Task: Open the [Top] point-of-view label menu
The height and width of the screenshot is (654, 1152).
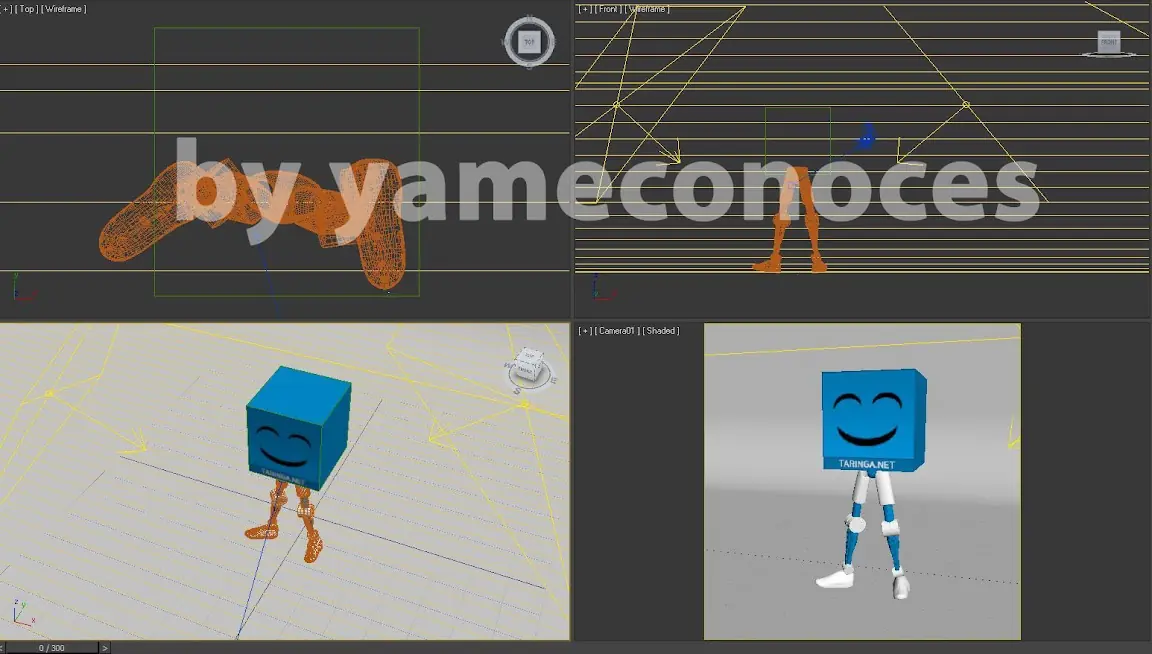Action: (26, 9)
